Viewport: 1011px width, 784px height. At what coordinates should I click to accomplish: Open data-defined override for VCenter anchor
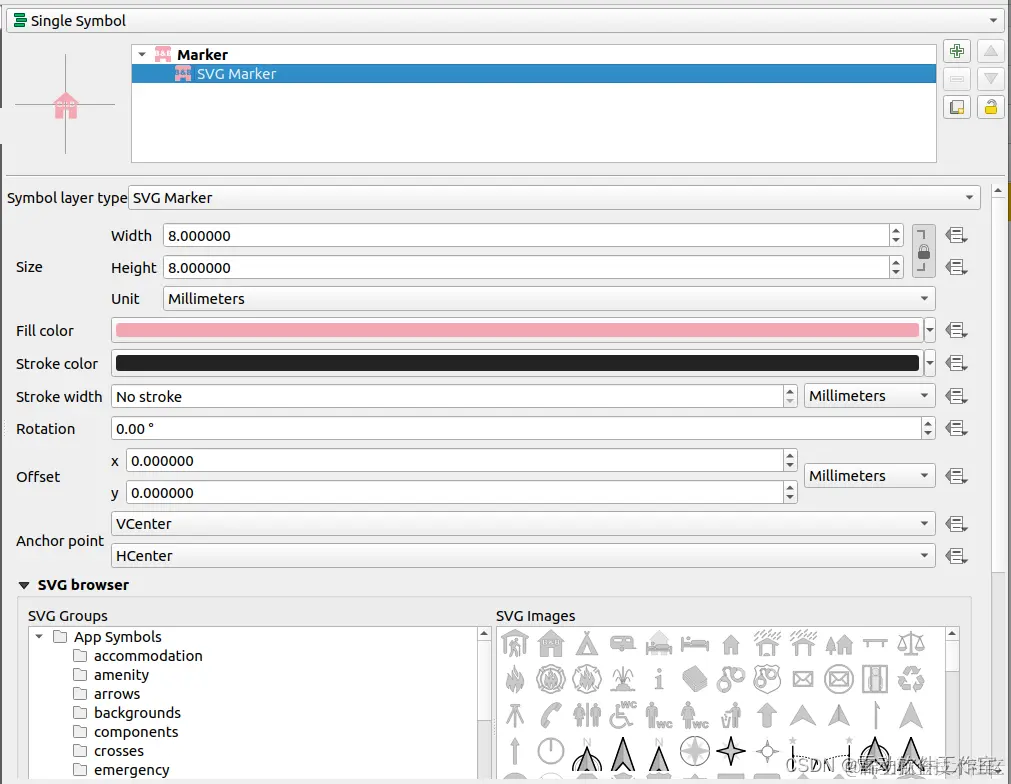click(956, 524)
